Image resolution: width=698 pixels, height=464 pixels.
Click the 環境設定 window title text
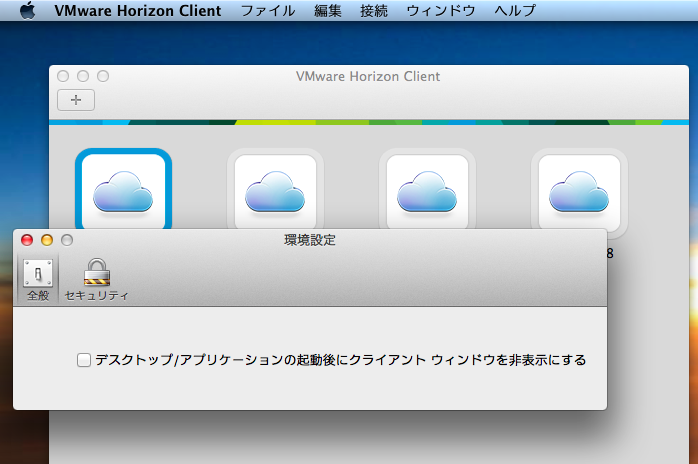coord(310,240)
